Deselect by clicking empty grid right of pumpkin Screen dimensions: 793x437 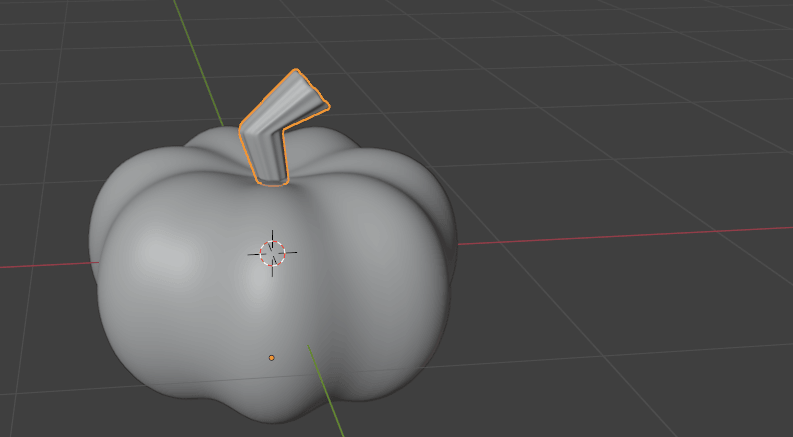pos(620,330)
